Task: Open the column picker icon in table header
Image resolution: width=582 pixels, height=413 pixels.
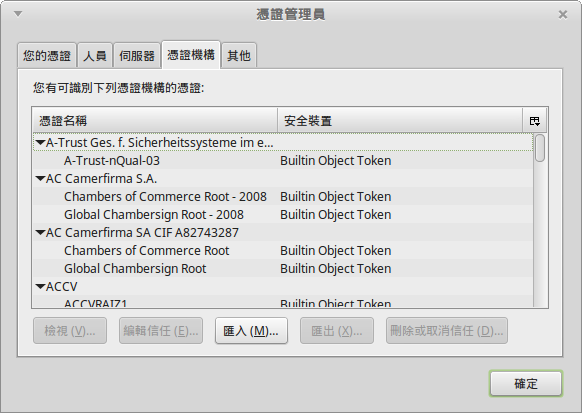Action: point(534,121)
